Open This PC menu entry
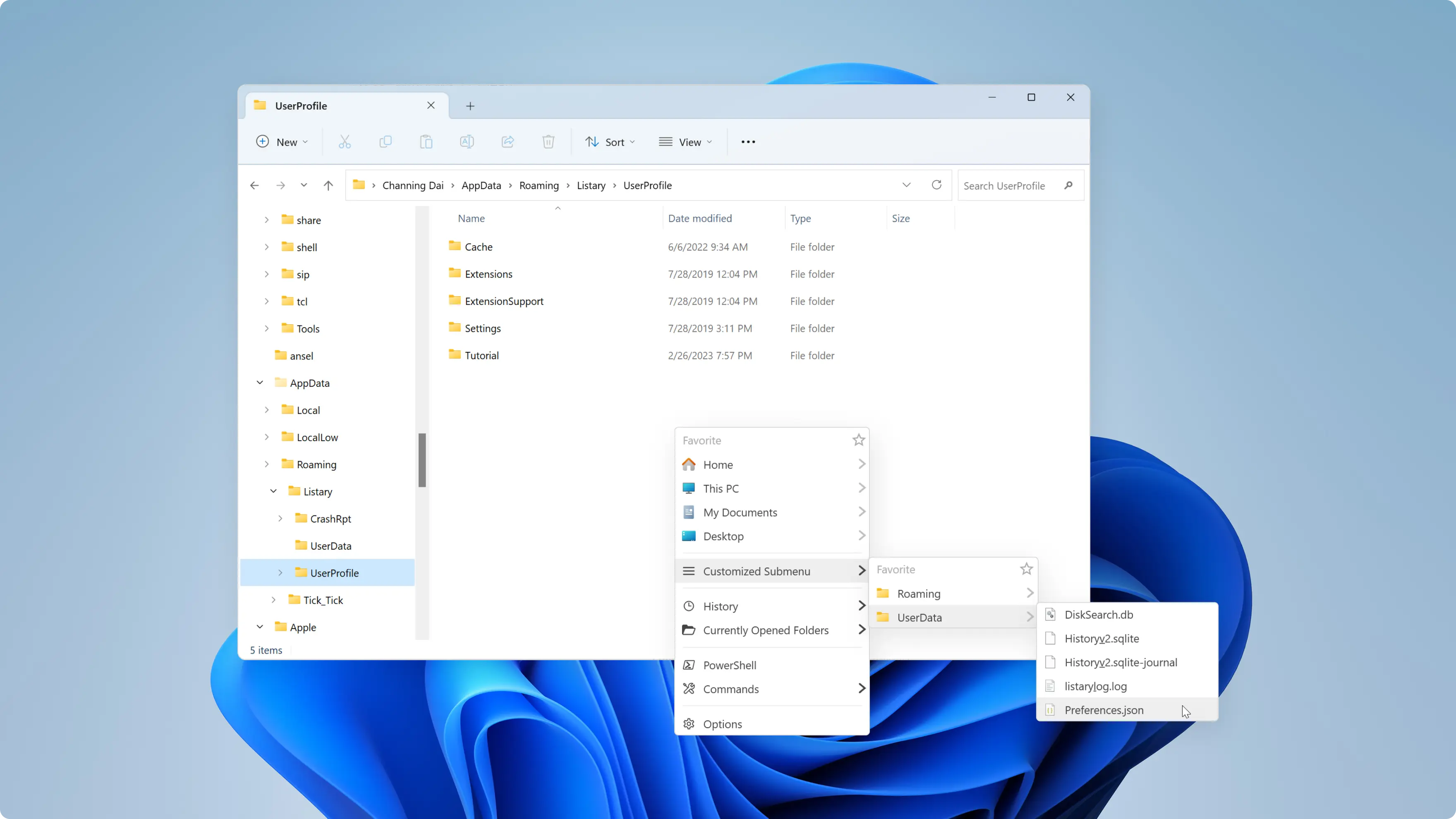This screenshot has width=1456, height=819. point(772,489)
